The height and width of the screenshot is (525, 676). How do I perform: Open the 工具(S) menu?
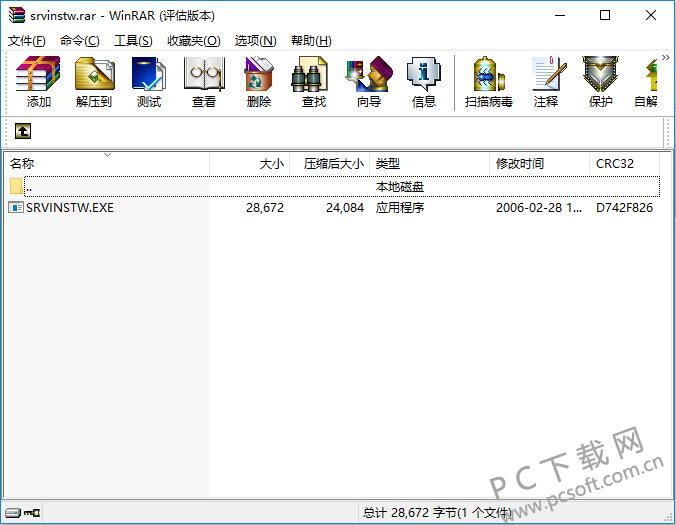[x=133, y=40]
